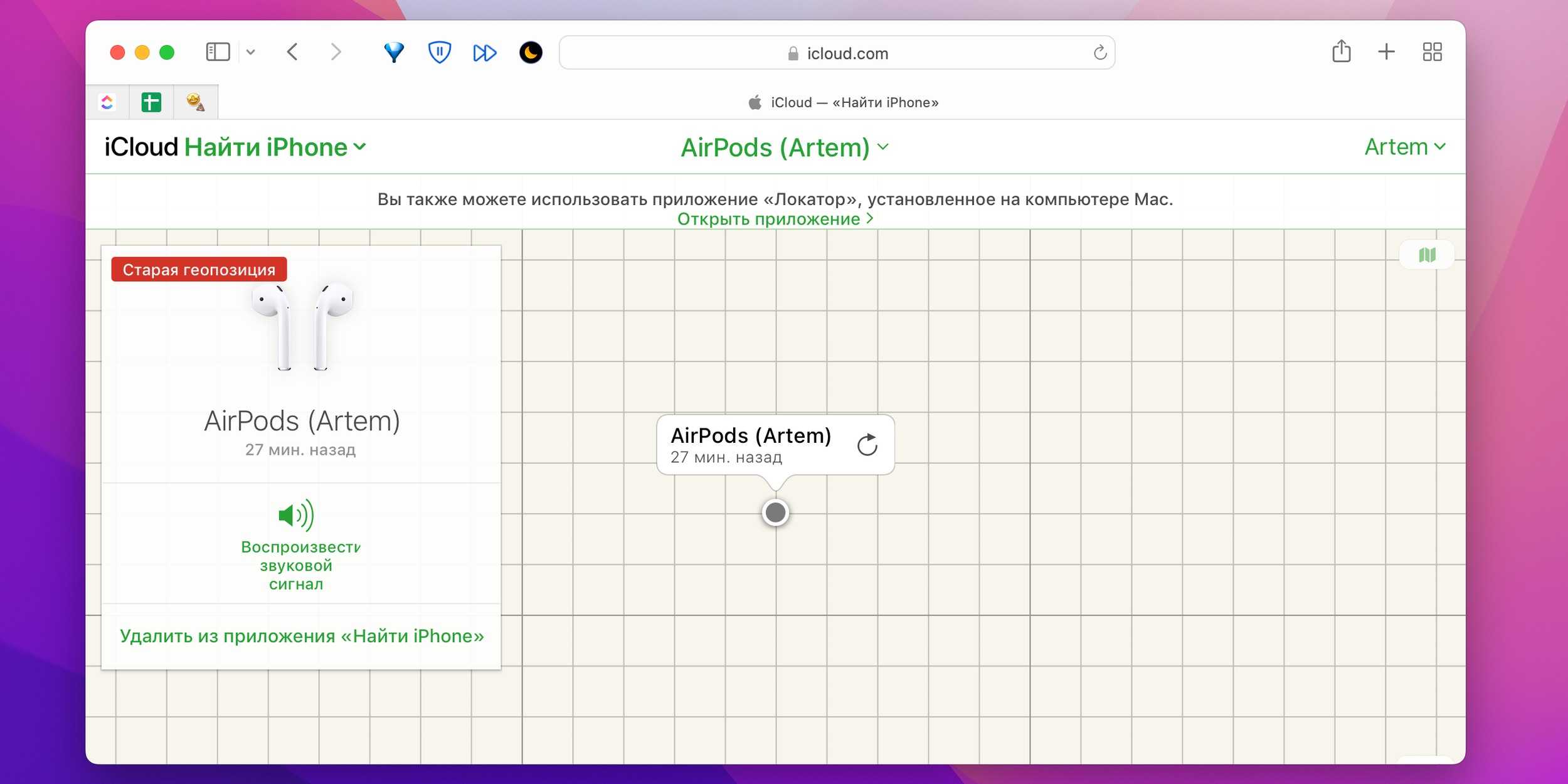Focus the icloud.com address bar

[x=837, y=53]
